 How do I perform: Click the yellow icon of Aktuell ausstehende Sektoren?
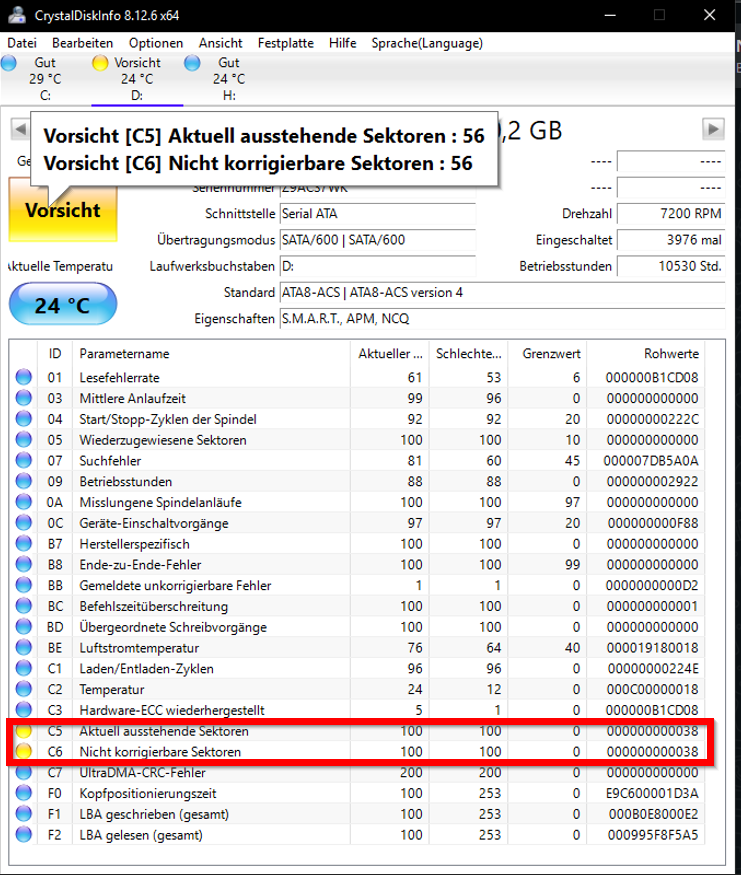coord(23,730)
